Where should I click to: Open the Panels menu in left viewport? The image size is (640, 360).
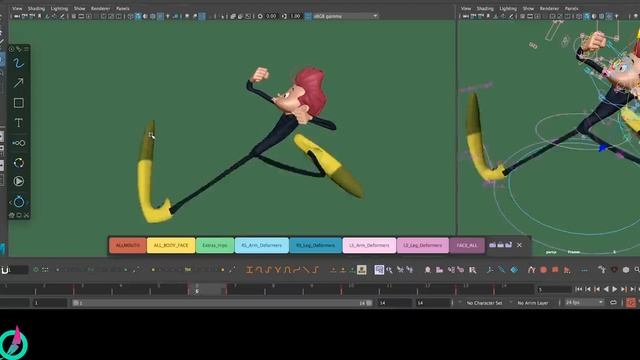[x=122, y=8]
